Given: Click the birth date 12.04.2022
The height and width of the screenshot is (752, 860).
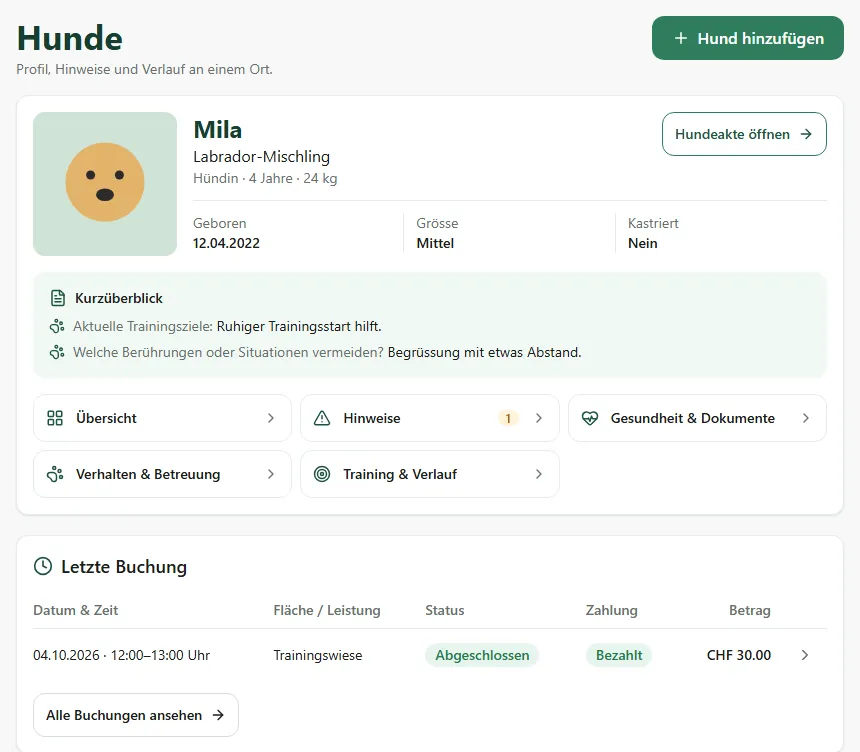Looking at the screenshot, I should 226,243.
